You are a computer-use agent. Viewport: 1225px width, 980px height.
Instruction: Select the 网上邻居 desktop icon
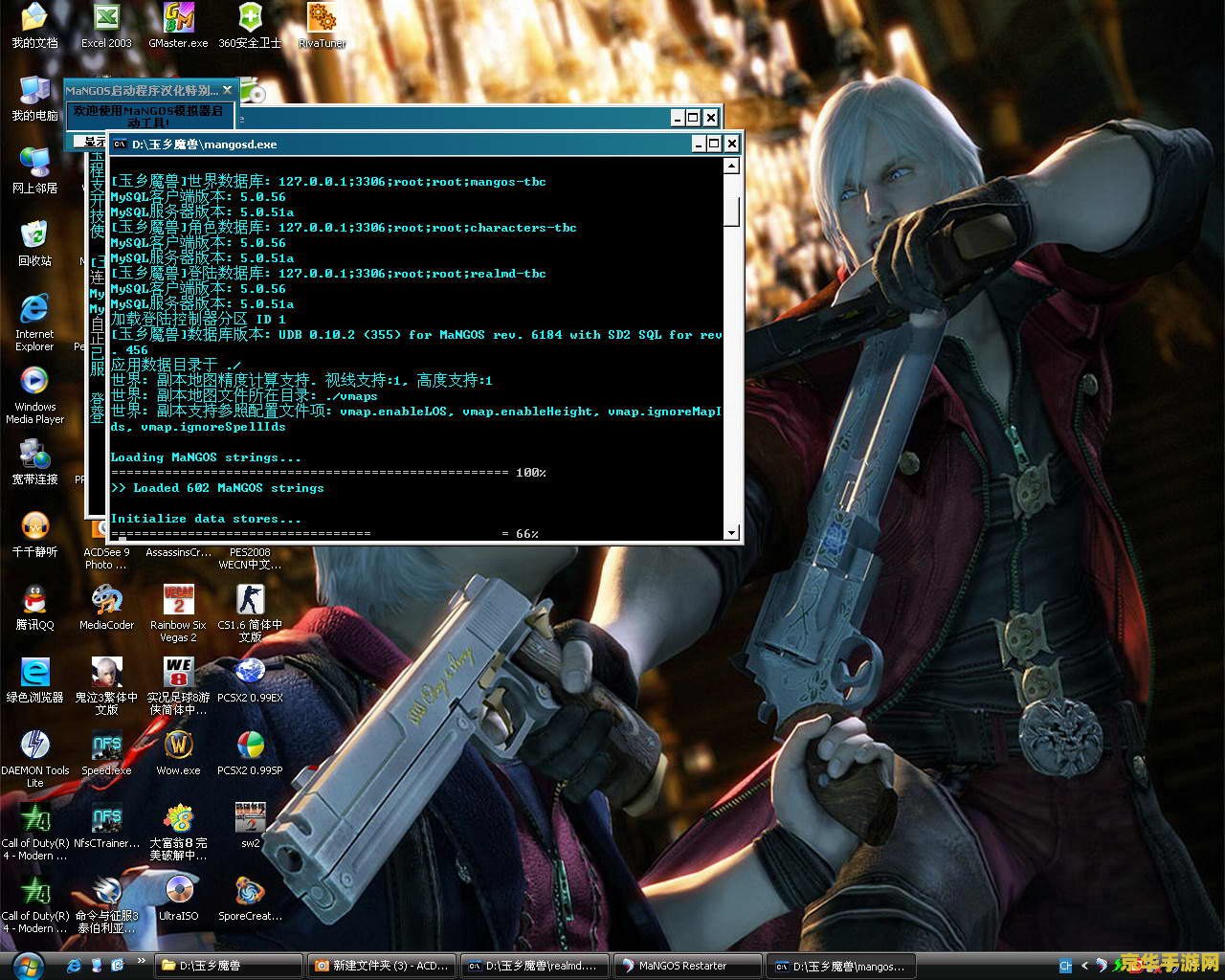coord(34,170)
